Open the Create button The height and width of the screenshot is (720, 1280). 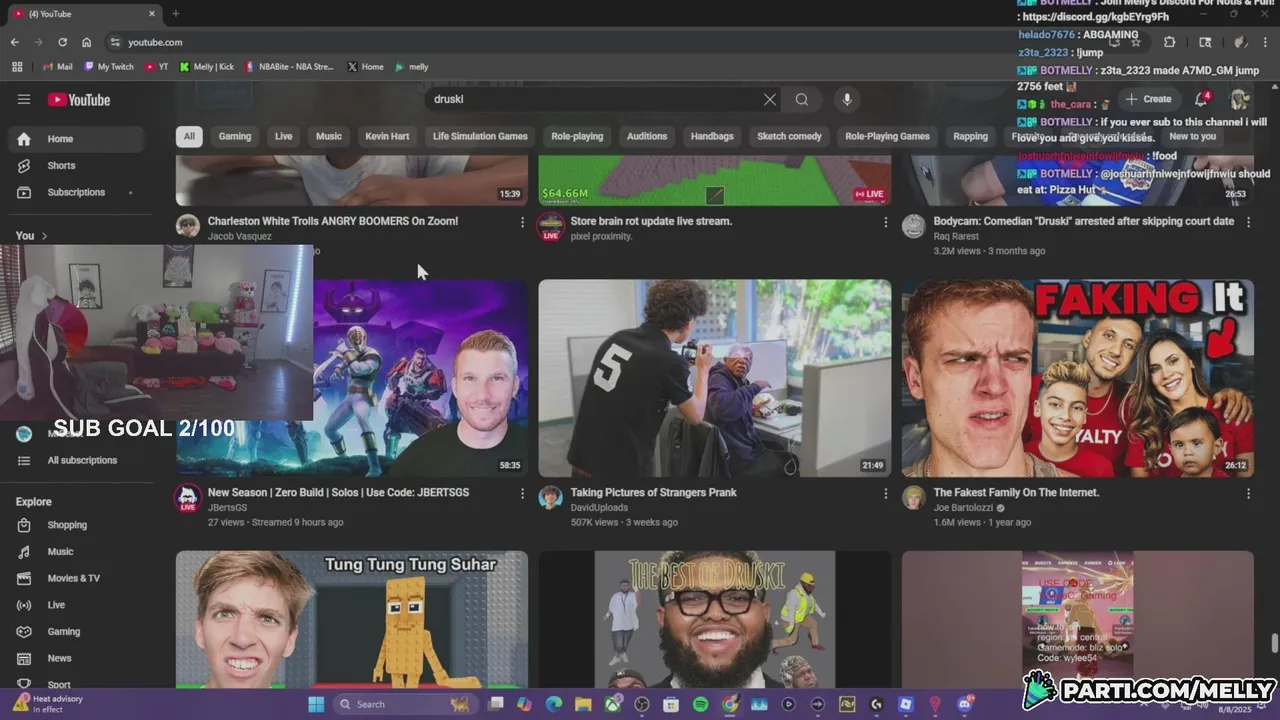pyautogui.click(x=1148, y=99)
